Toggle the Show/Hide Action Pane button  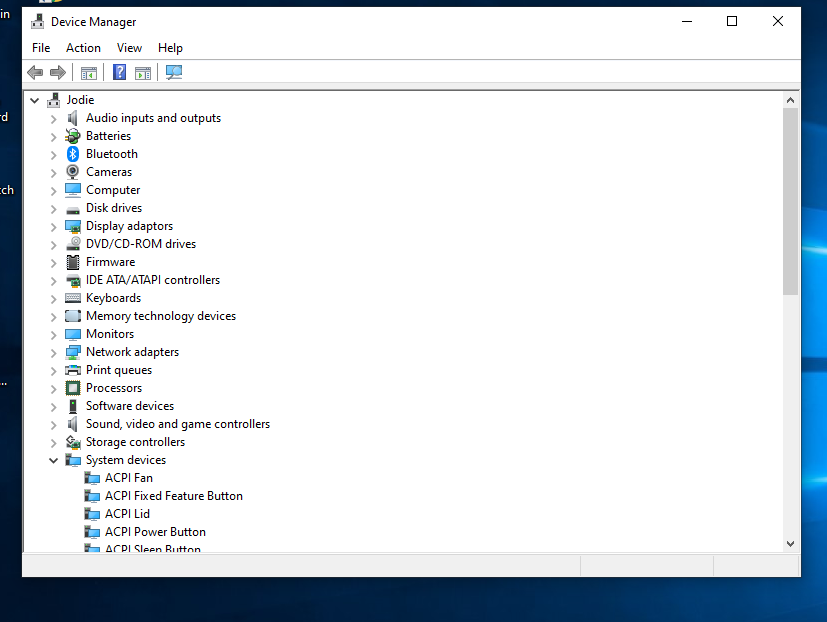143,72
